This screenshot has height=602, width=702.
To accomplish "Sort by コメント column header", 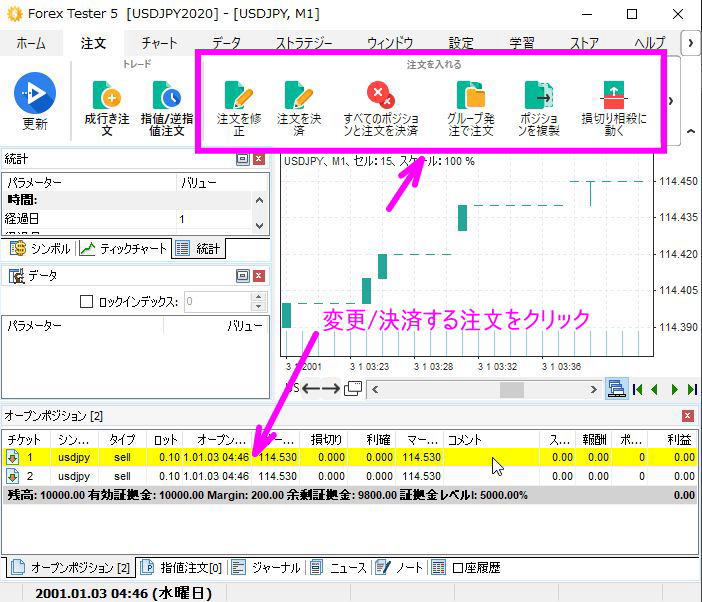I will pyautogui.click(x=491, y=440).
